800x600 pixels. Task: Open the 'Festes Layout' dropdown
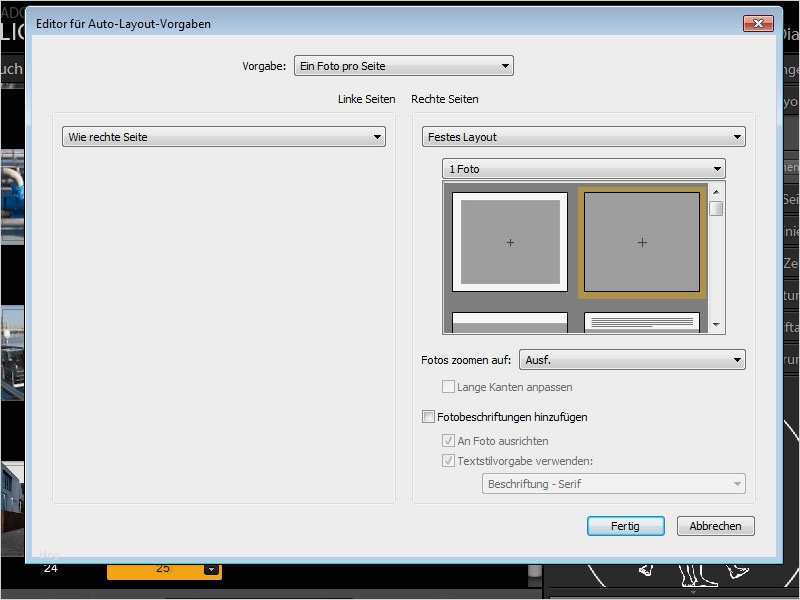(x=584, y=137)
